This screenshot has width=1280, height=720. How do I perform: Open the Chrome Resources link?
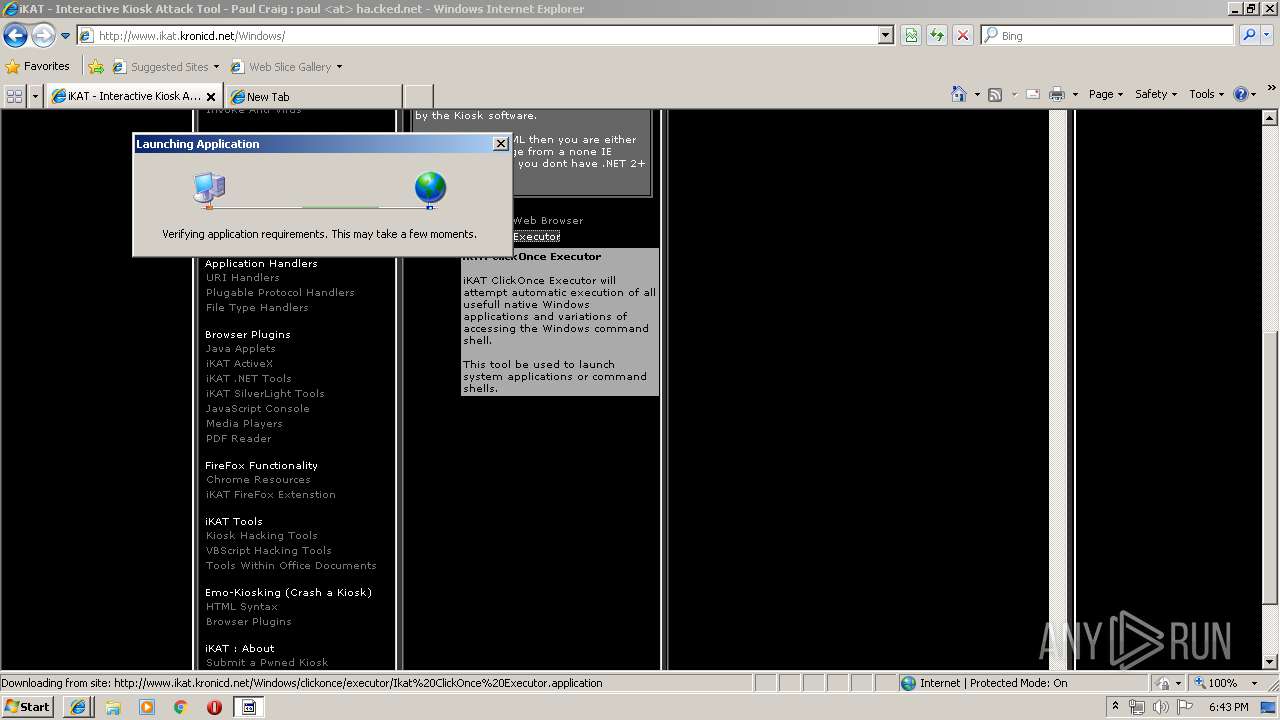coord(258,480)
